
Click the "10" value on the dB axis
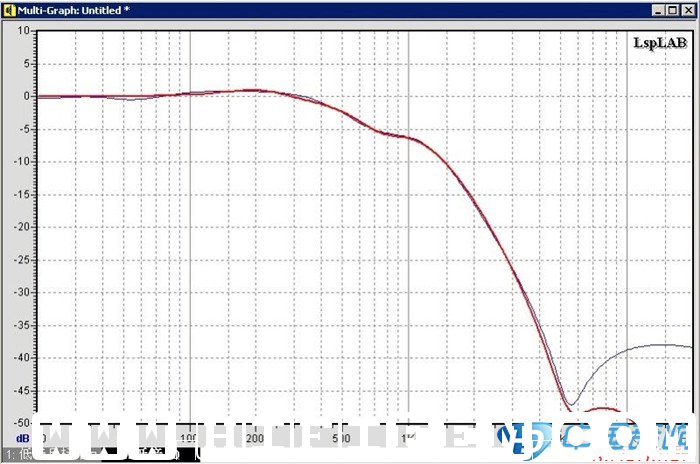pyautogui.click(x=24, y=31)
